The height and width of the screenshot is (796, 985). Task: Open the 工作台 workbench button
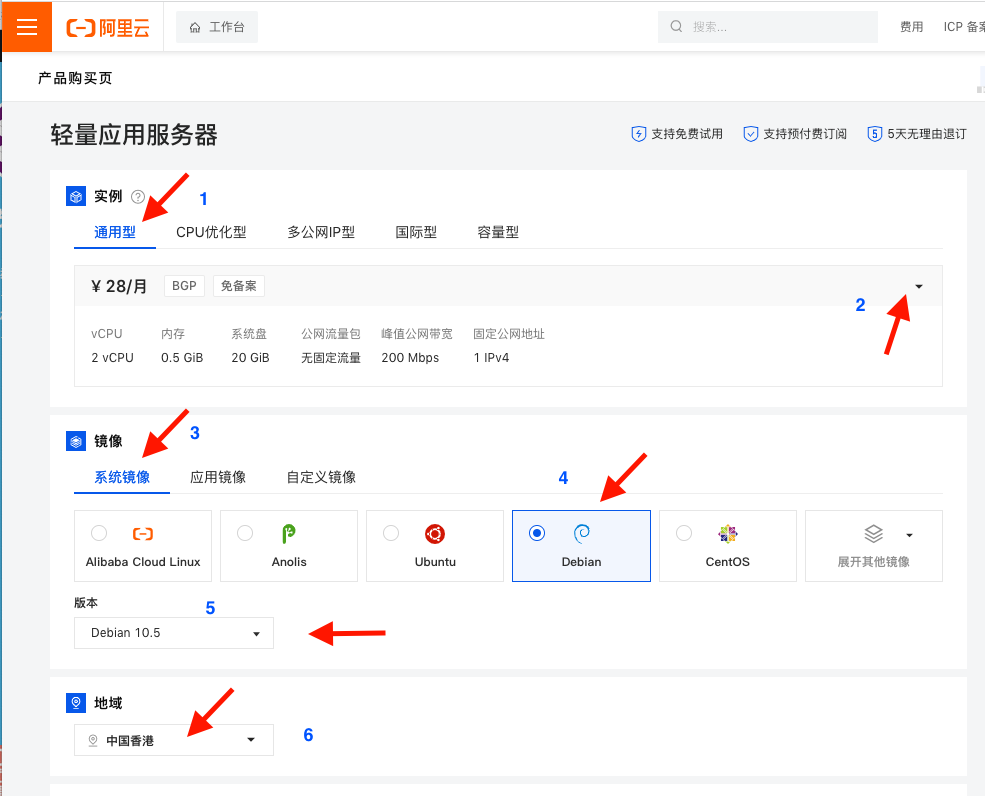pyautogui.click(x=217, y=27)
